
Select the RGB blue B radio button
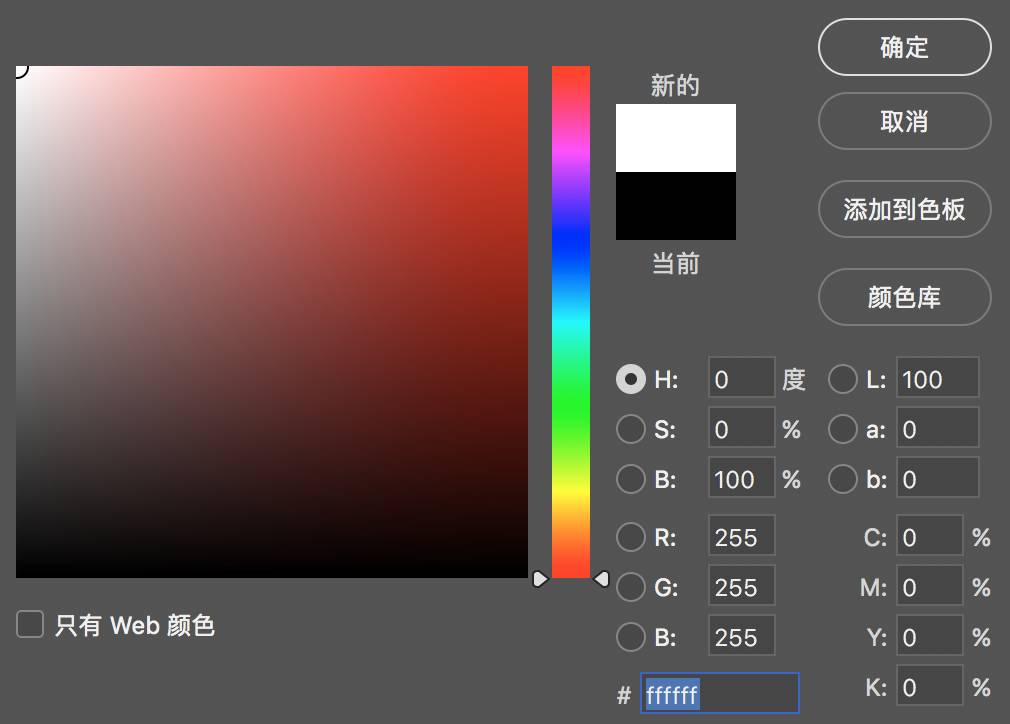(631, 637)
